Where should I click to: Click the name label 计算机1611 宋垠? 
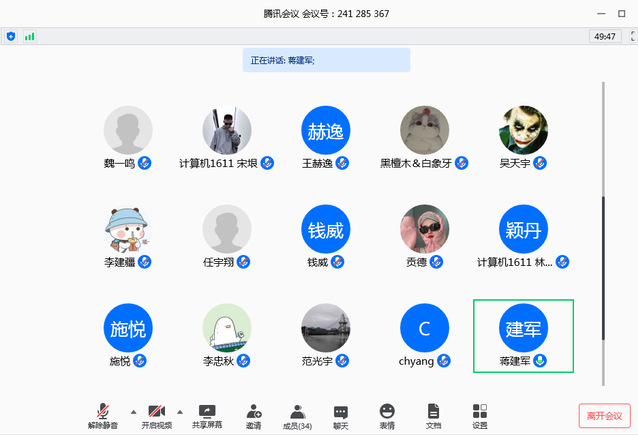pos(218,164)
